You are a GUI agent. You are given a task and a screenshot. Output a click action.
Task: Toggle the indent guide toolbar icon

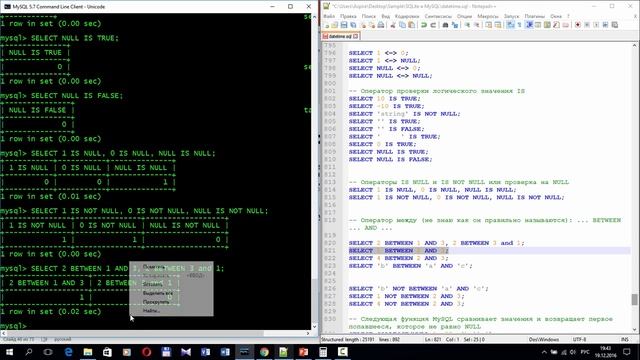click(x=529, y=25)
